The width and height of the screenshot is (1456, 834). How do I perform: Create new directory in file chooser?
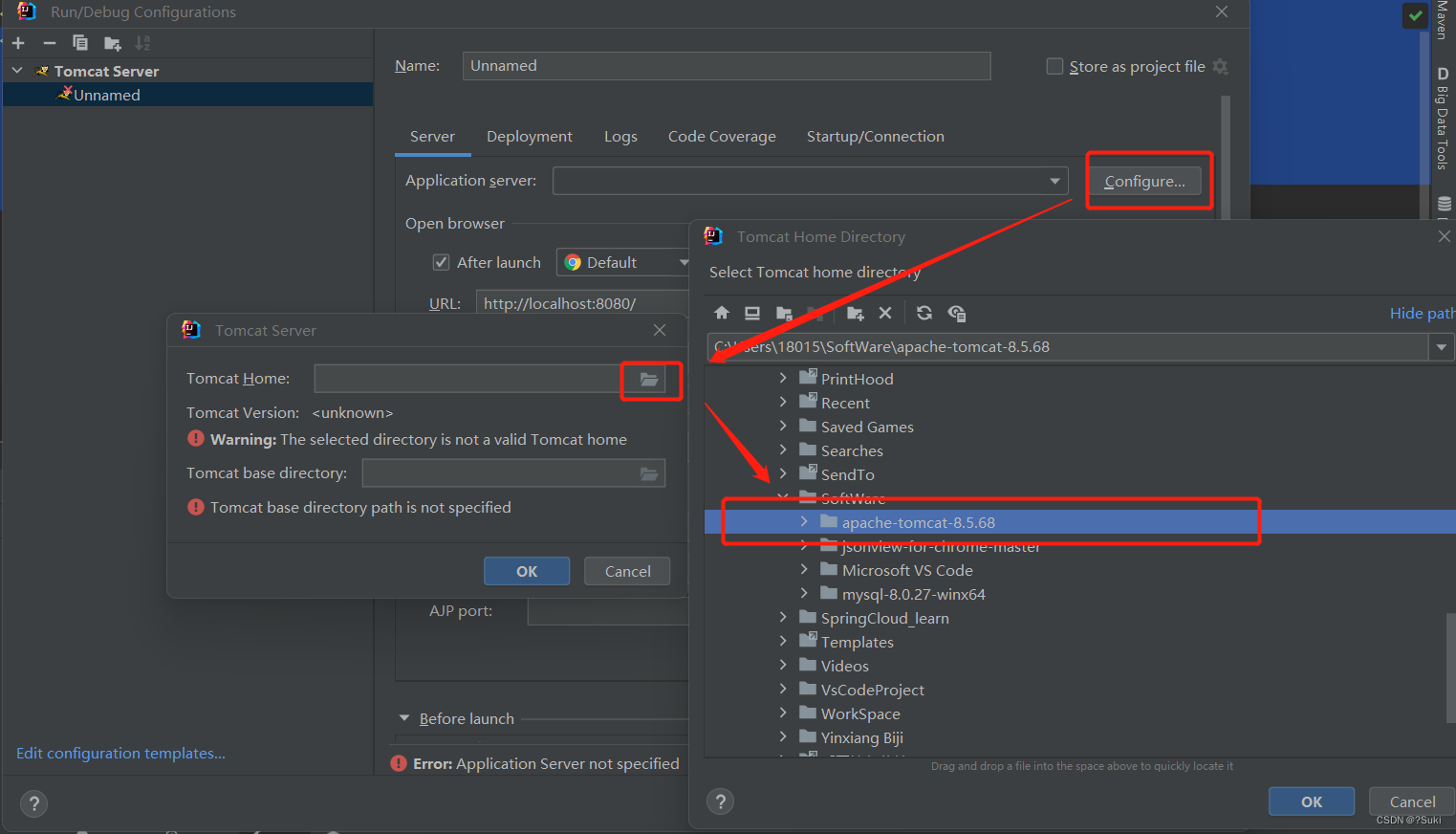pos(856,313)
